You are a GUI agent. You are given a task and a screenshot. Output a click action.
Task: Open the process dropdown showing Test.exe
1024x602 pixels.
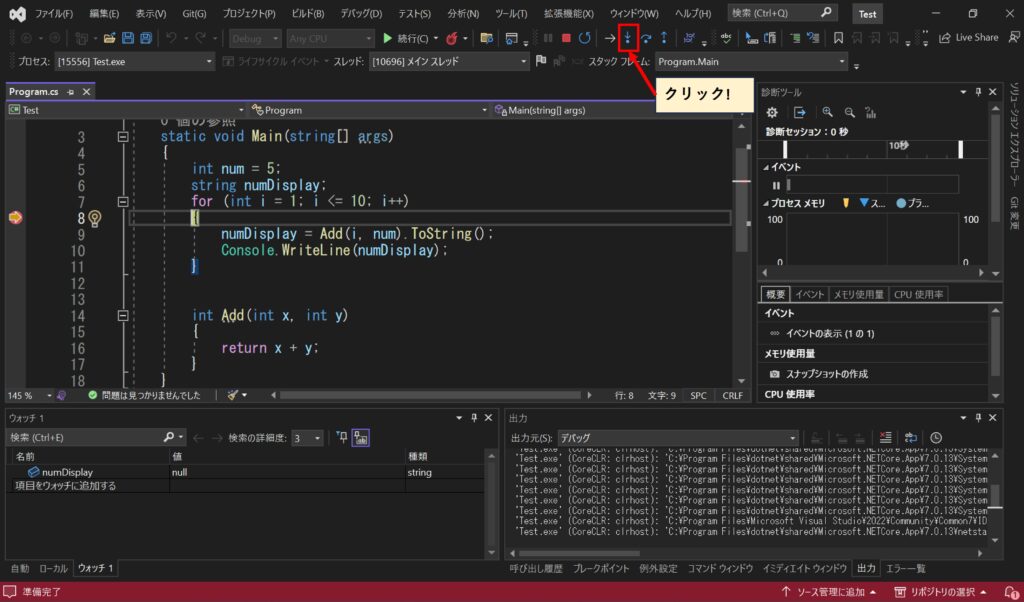[135, 61]
